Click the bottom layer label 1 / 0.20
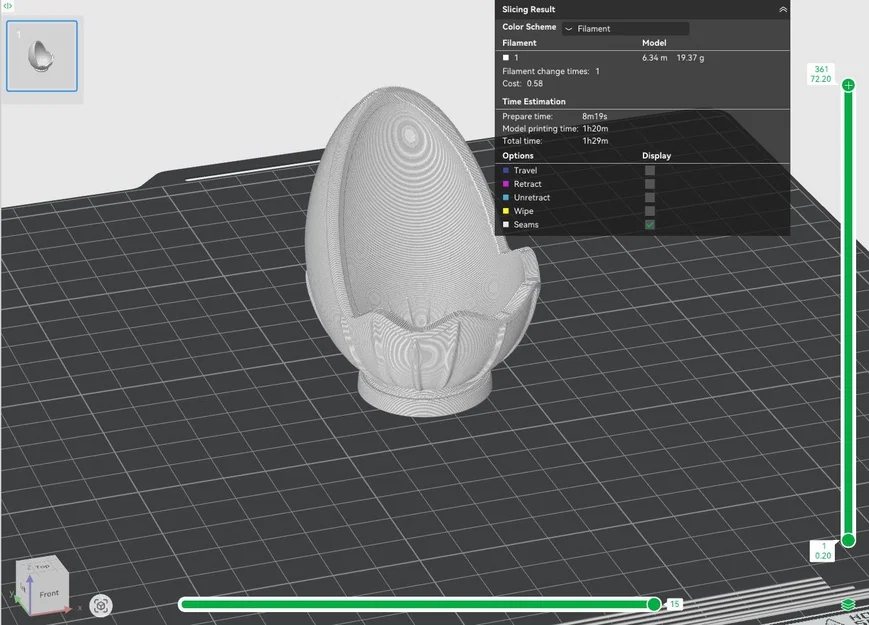This screenshot has height=625, width=869. click(823, 551)
